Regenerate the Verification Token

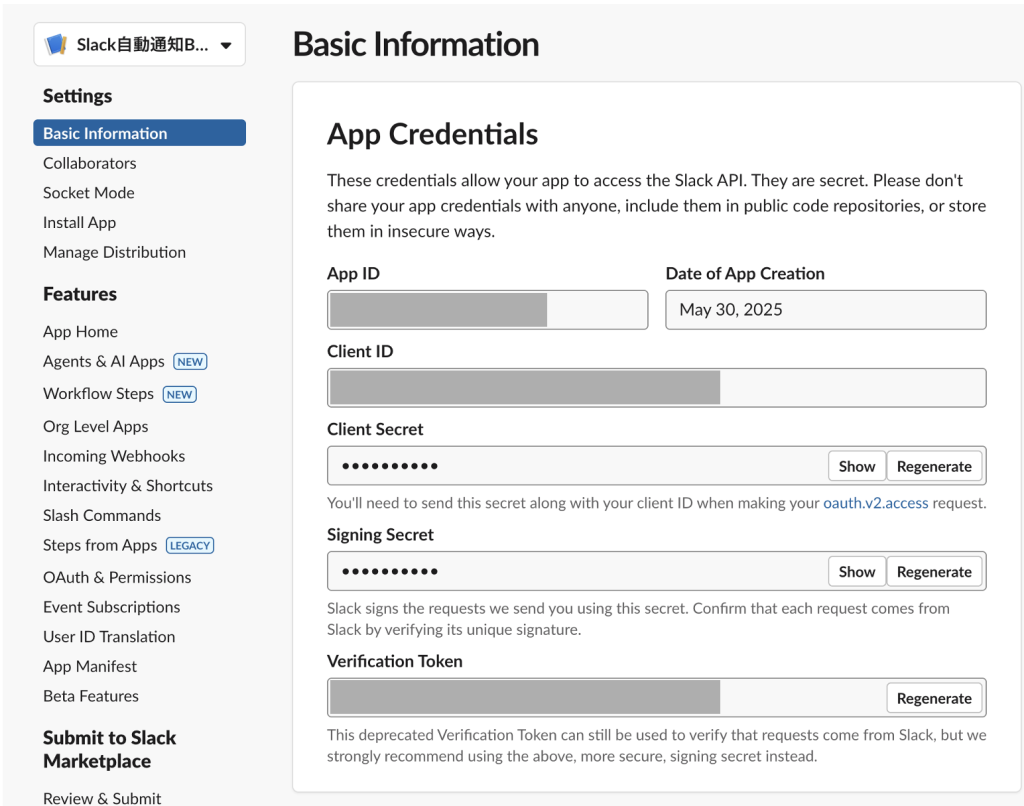coord(934,698)
